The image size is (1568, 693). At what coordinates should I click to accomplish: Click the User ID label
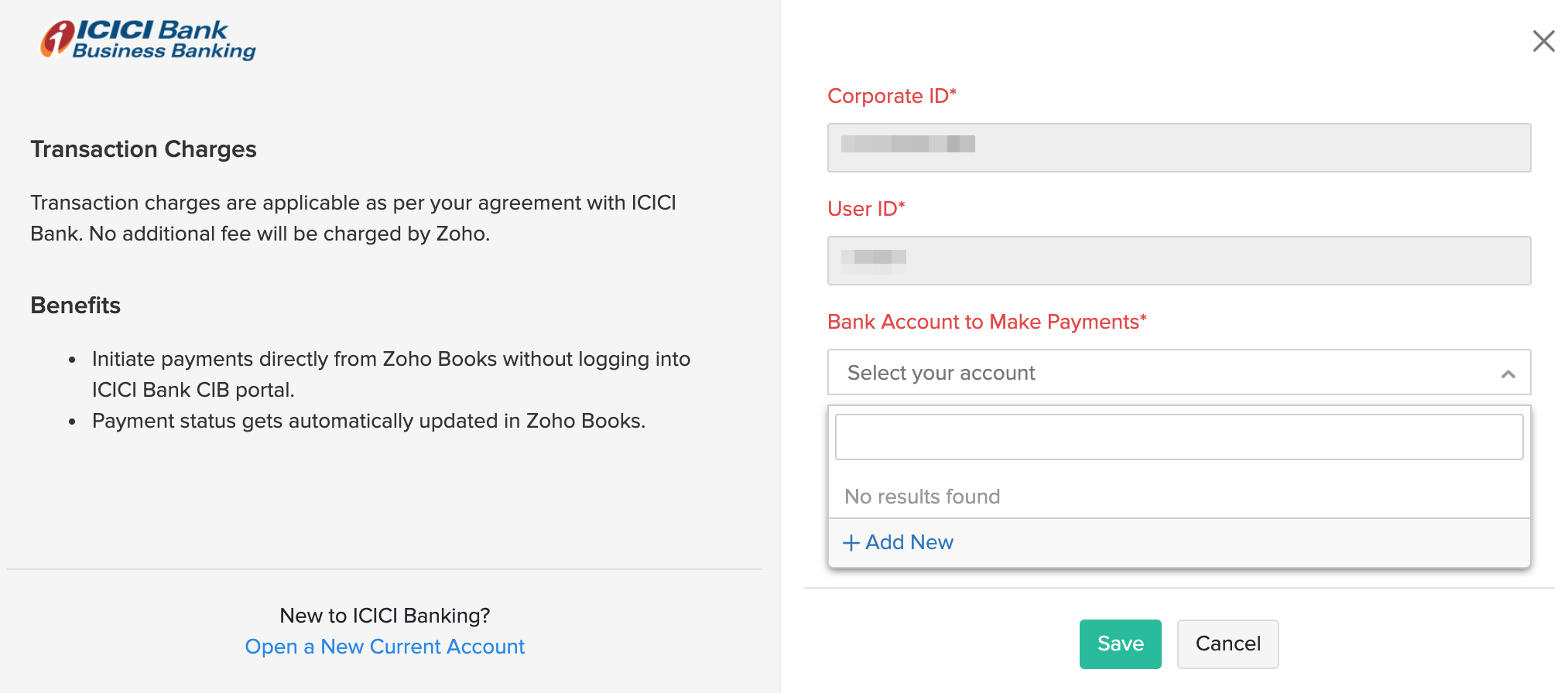865,209
